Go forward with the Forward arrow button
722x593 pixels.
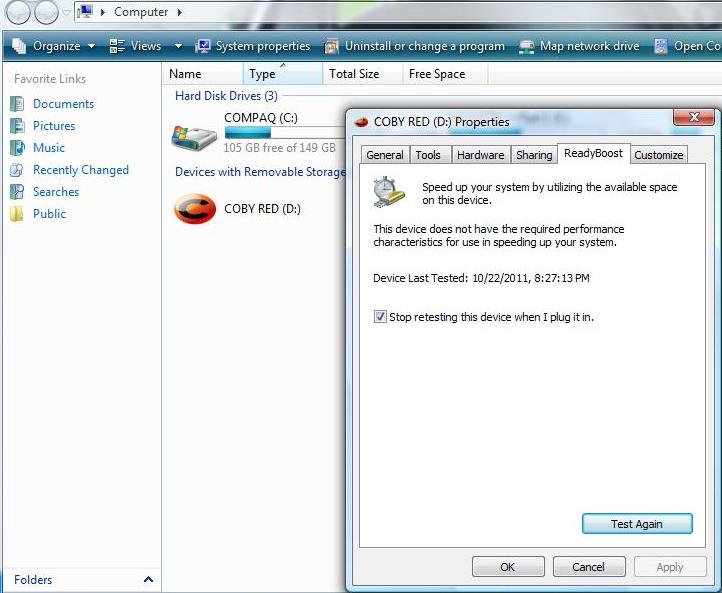(47, 12)
